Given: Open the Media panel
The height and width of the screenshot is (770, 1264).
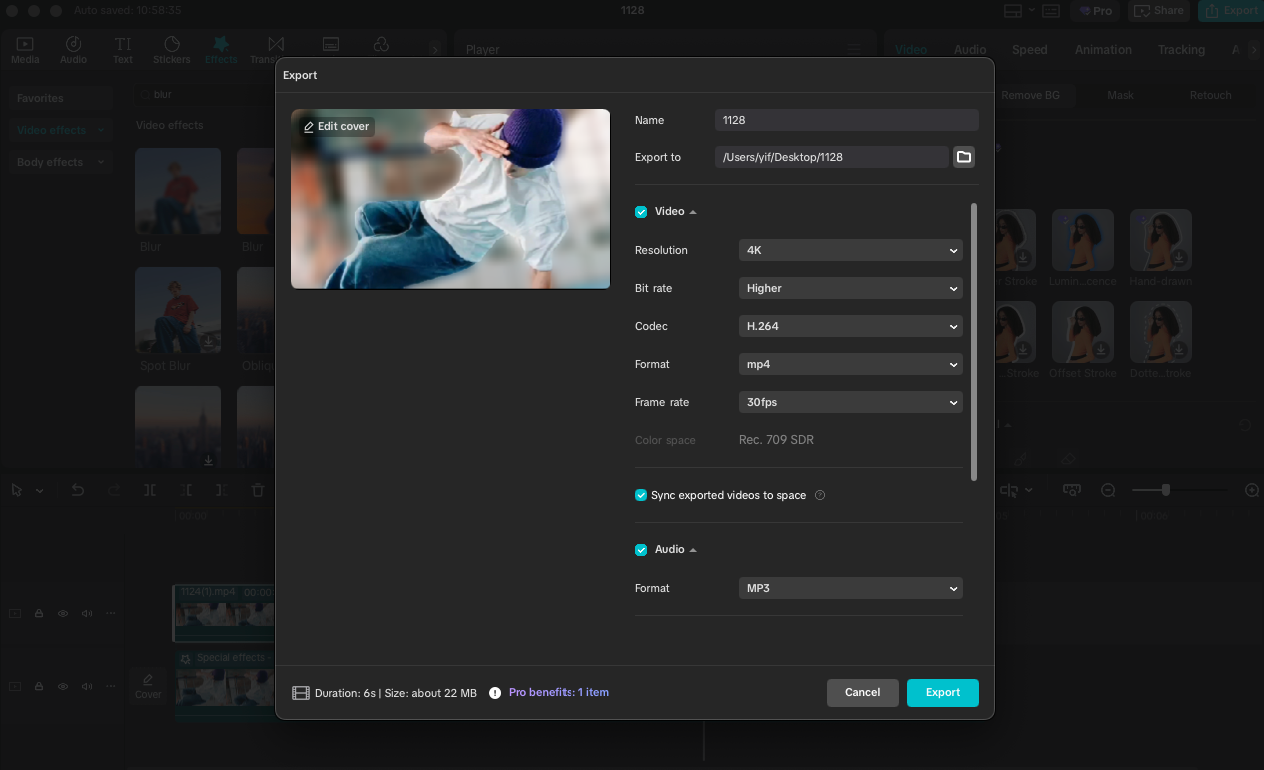Looking at the screenshot, I should 24,48.
